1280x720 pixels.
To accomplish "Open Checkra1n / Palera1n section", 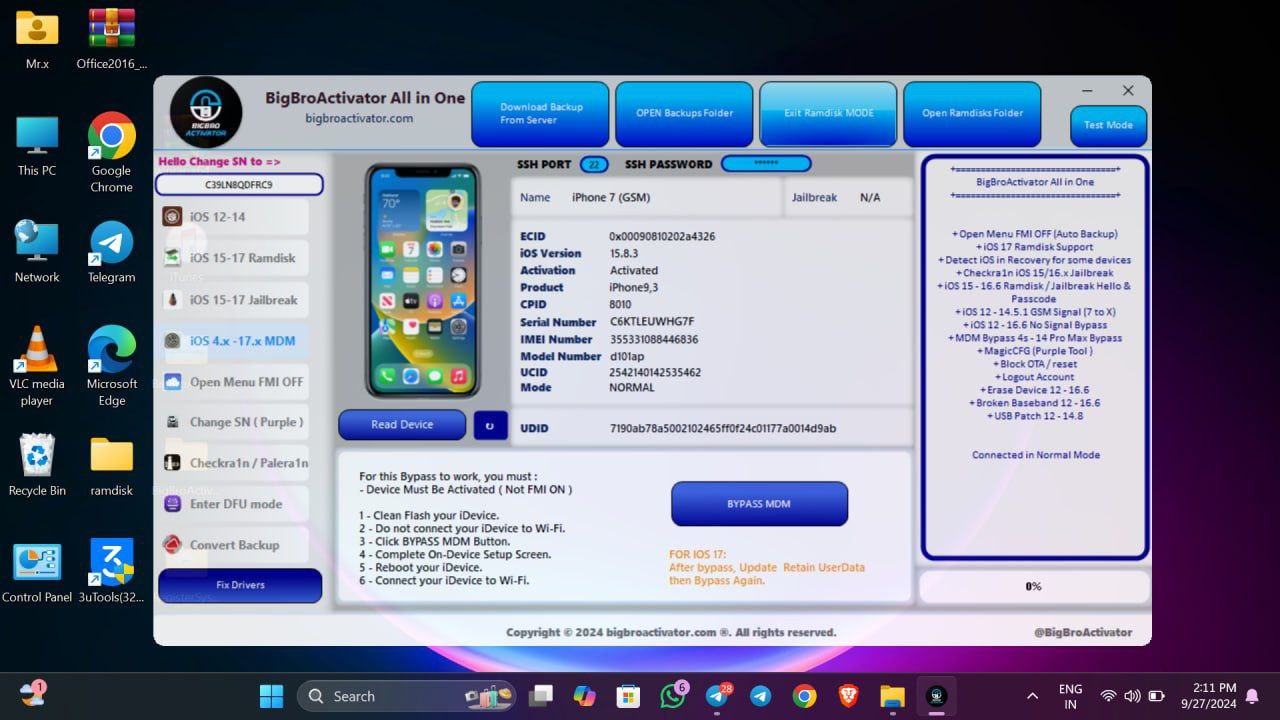I will click(x=233, y=463).
